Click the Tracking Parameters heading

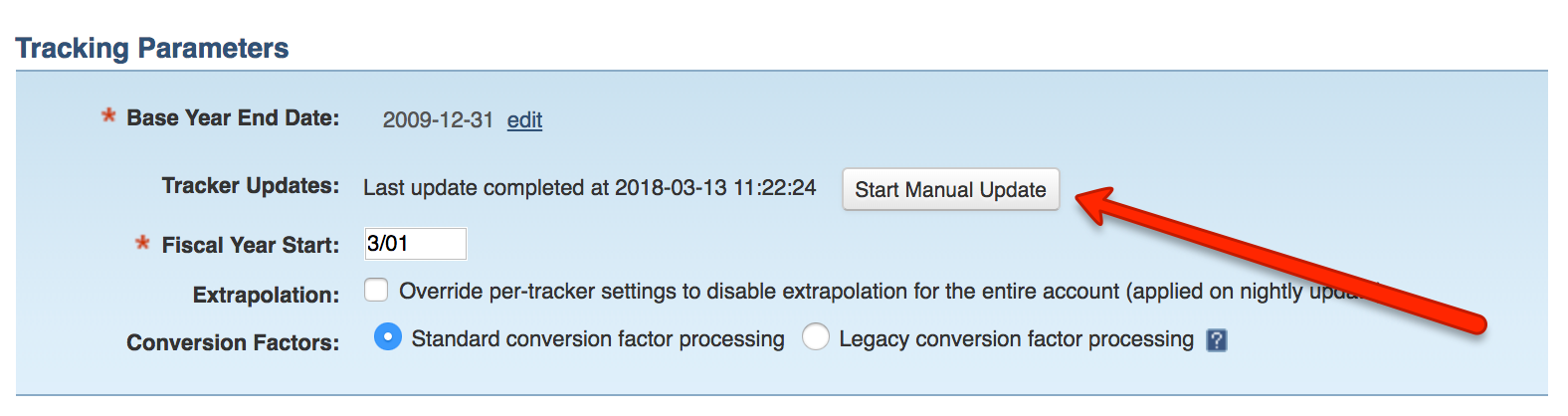[152, 48]
